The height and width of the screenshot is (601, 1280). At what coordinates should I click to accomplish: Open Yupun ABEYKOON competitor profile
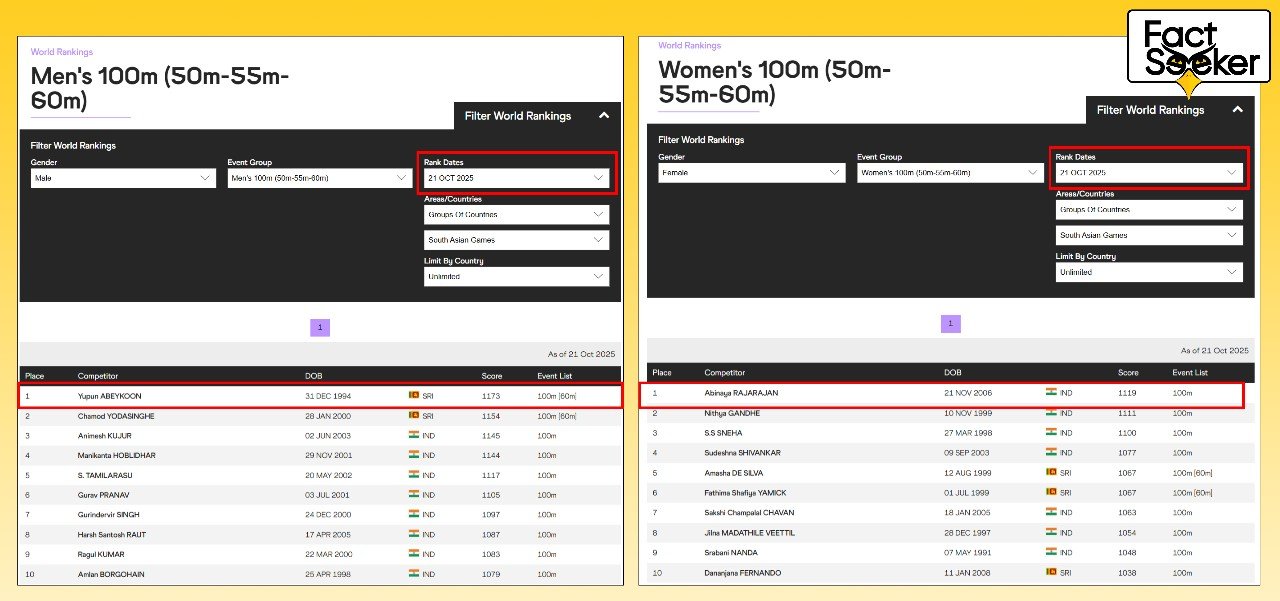[110, 396]
